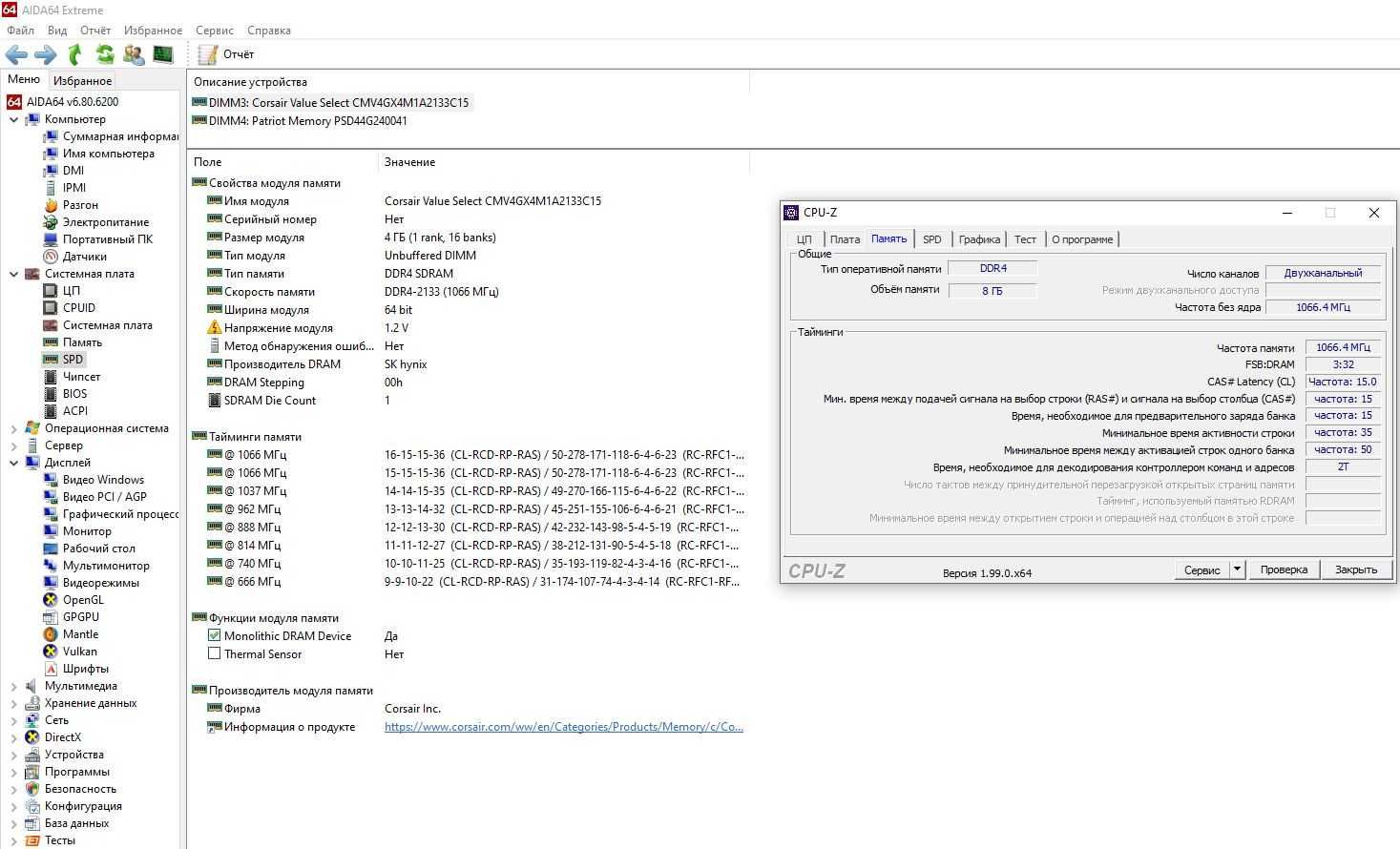This screenshot has width=1400, height=849.
Task: Expand the Сервер tree node
Action: tap(13, 446)
